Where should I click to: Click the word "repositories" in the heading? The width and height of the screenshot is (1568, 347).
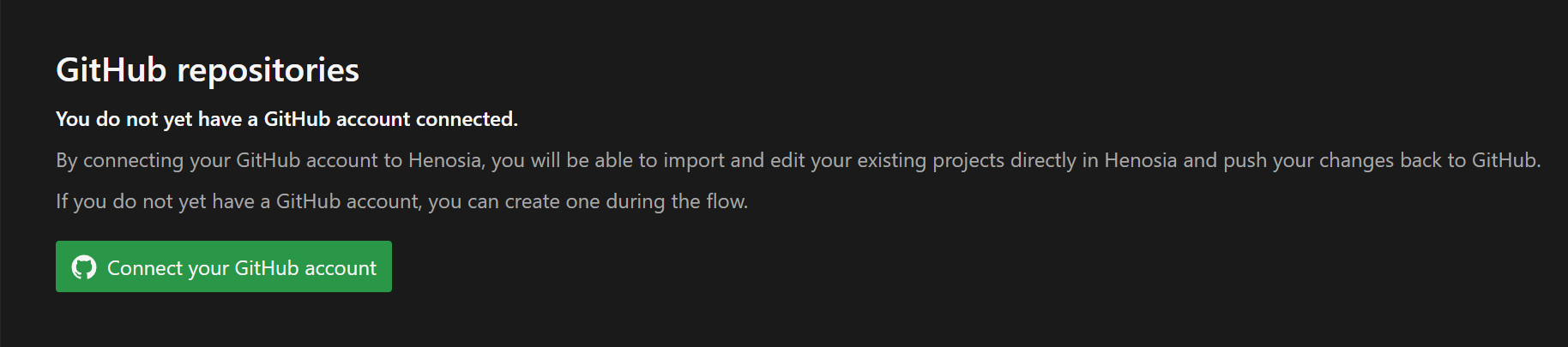268,70
